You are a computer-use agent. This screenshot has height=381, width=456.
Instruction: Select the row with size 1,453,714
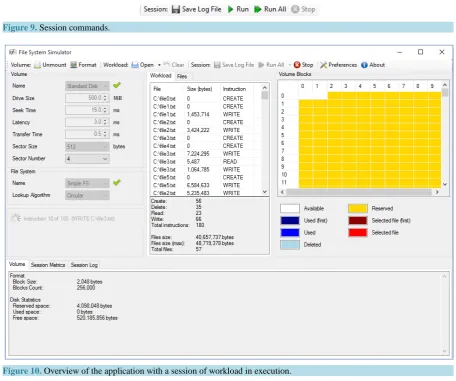pyautogui.click(x=206, y=114)
